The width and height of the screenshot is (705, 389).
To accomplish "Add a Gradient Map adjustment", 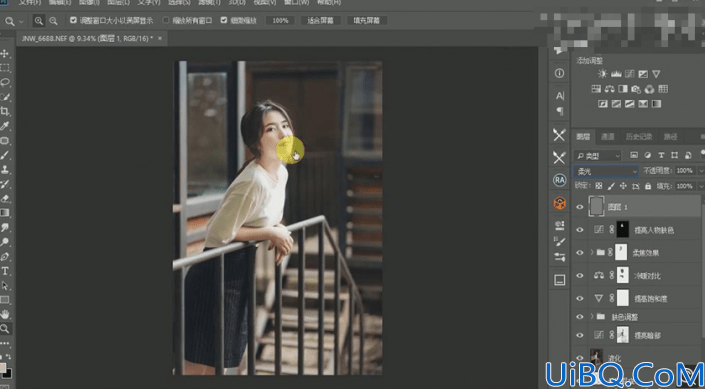I will click(x=656, y=104).
